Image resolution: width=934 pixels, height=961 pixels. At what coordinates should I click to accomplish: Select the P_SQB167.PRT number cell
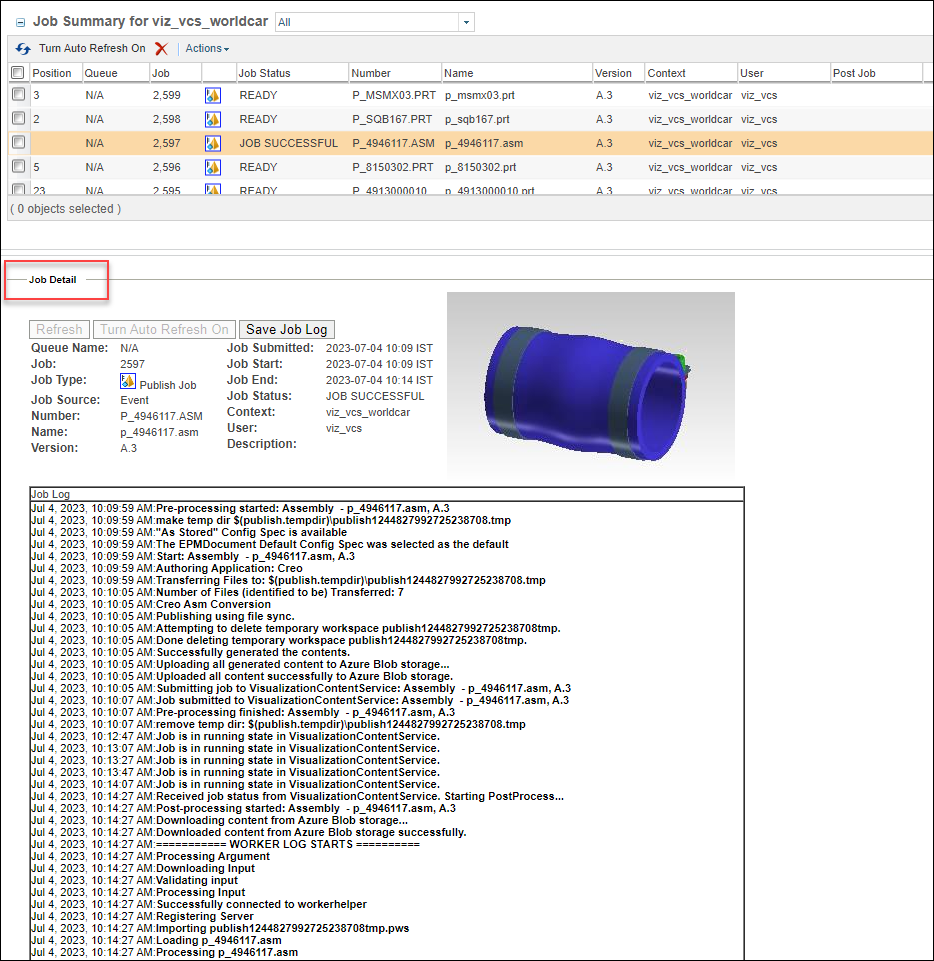coord(392,120)
